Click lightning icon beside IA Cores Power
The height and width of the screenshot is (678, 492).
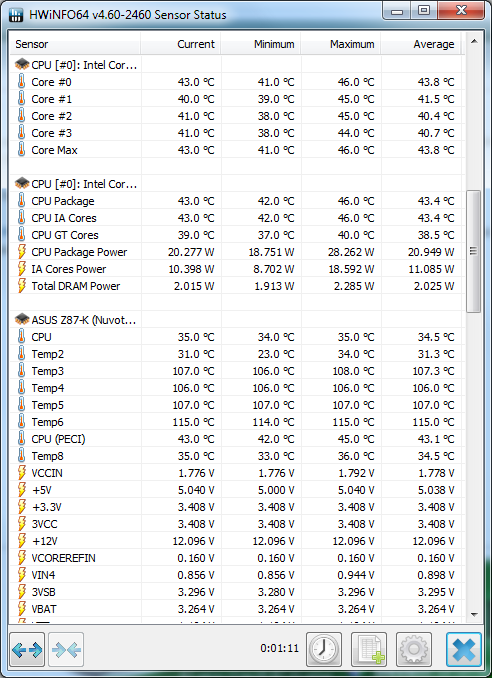click(22, 269)
